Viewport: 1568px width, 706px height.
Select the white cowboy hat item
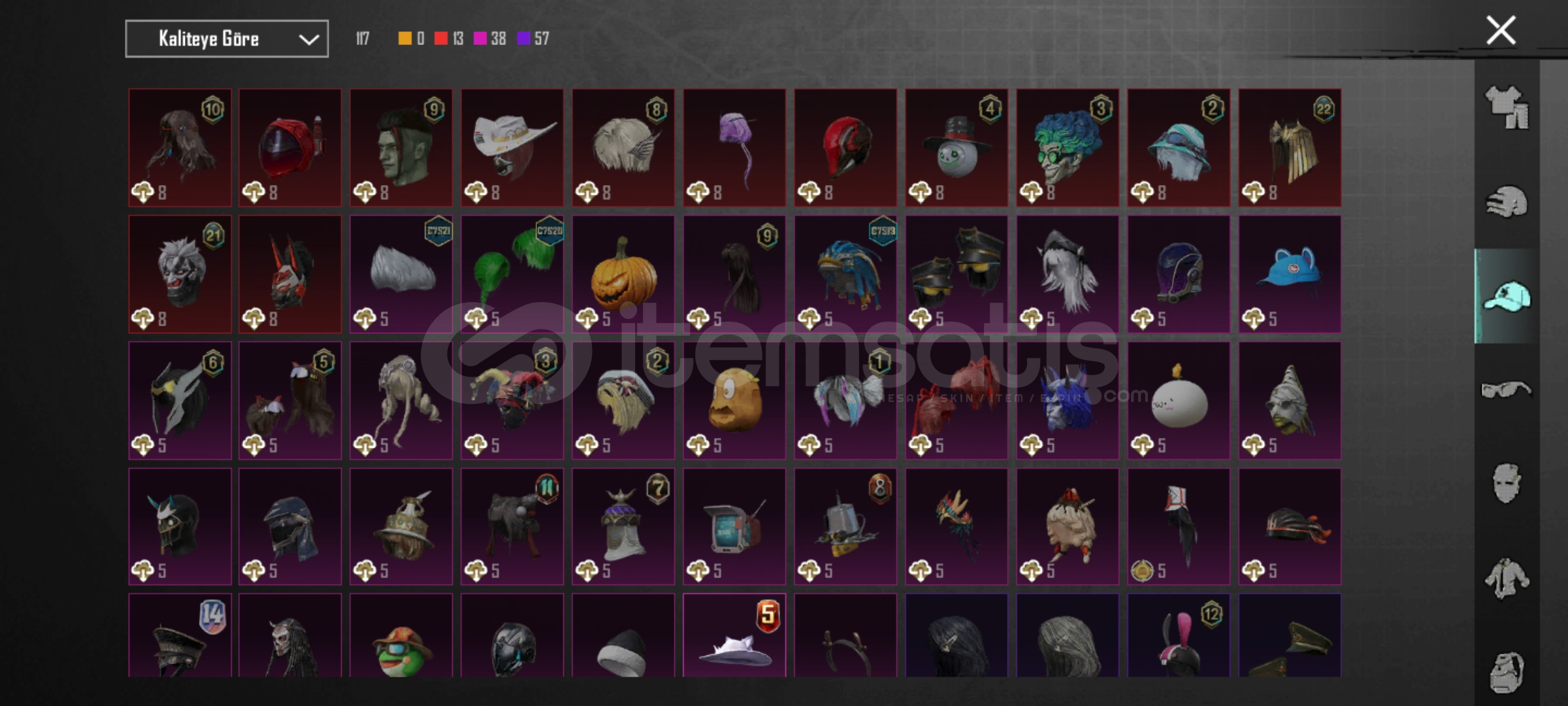pos(512,148)
